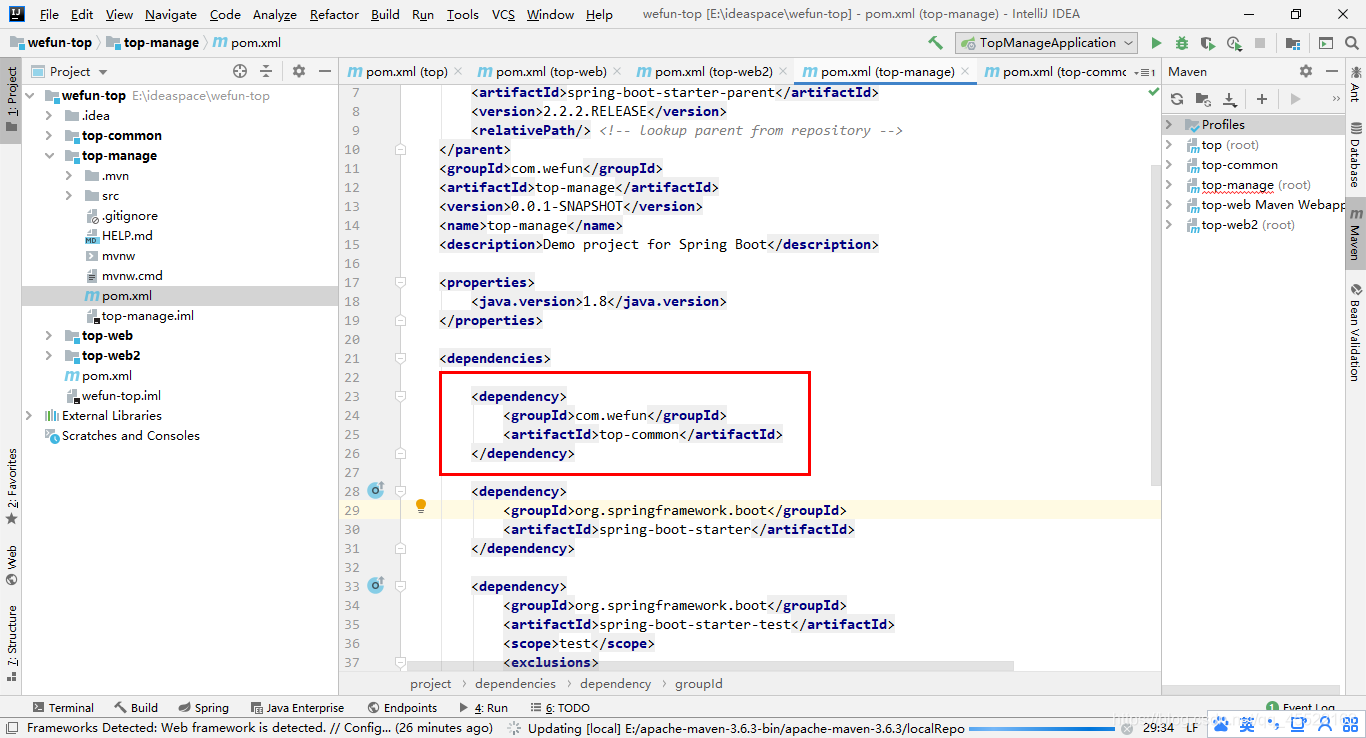Close the pom.xml (top-manage) tab
The width and height of the screenshot is (1366, 738).
coord(966,72)
